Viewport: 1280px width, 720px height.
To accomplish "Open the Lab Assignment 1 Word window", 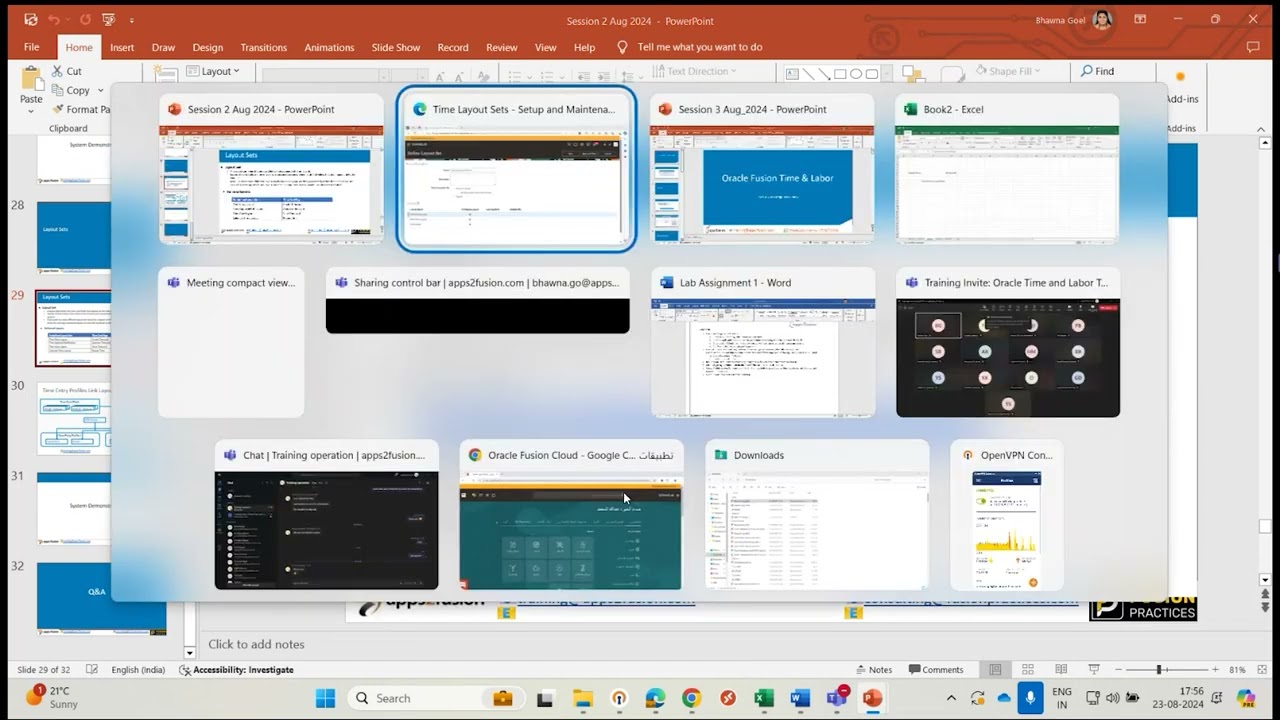I will tap(763, 342).
